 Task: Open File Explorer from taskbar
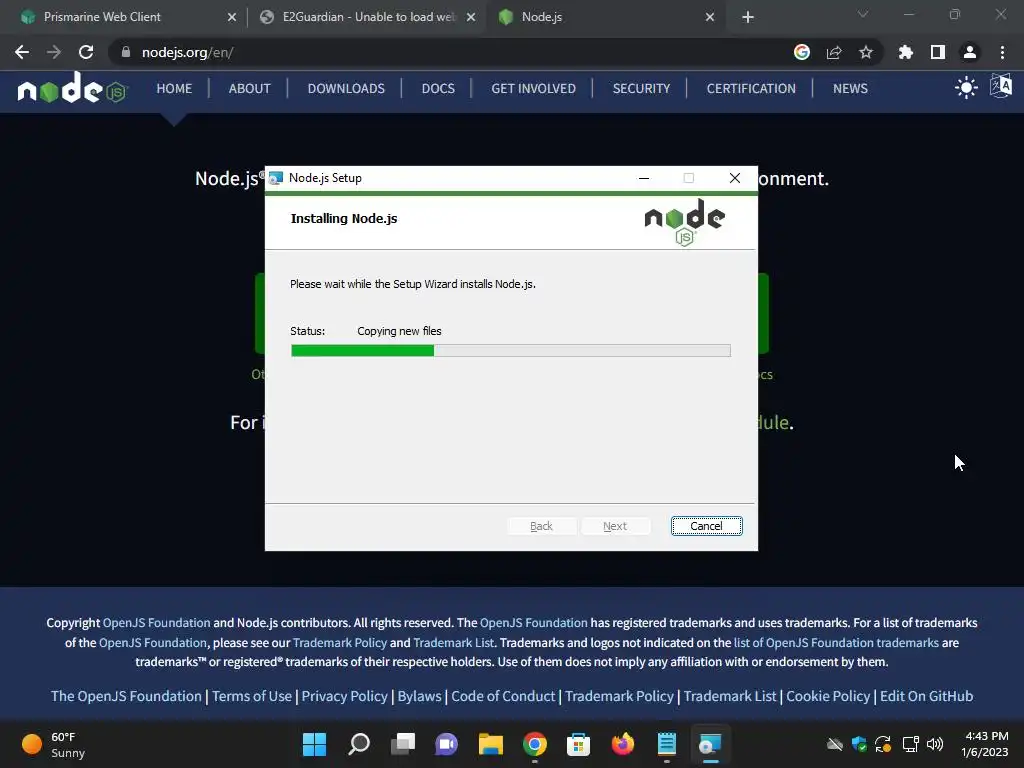(490, 744)
